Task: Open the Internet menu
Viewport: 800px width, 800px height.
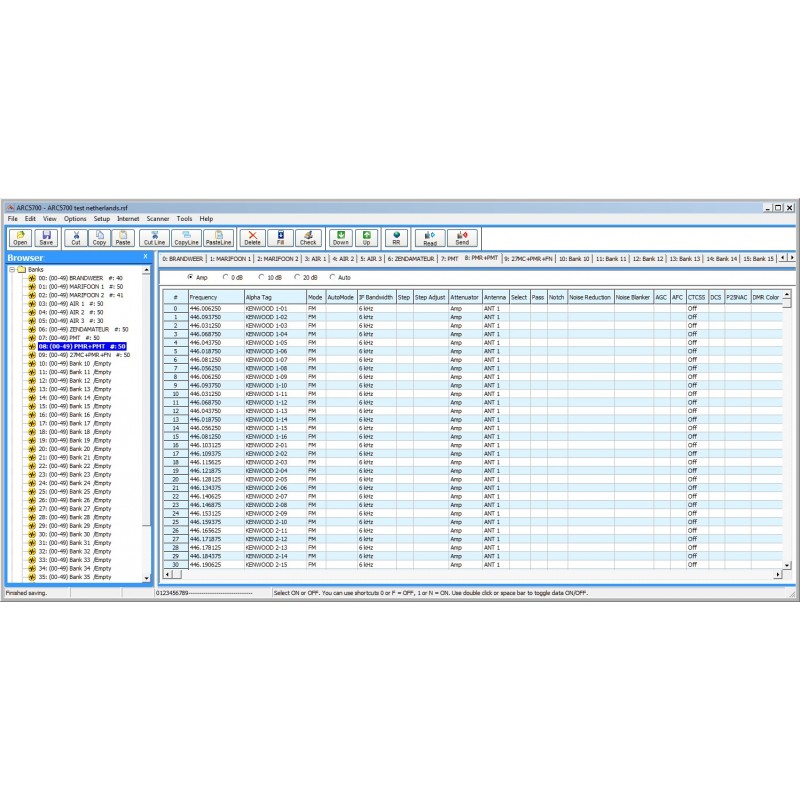Action: (x=128, y=219)
